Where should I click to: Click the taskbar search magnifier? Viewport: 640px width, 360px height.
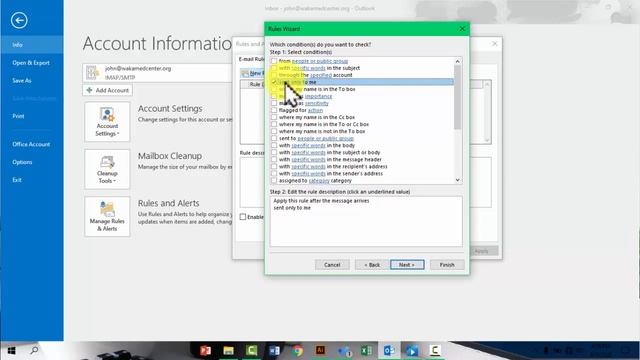tap(34, 350)
